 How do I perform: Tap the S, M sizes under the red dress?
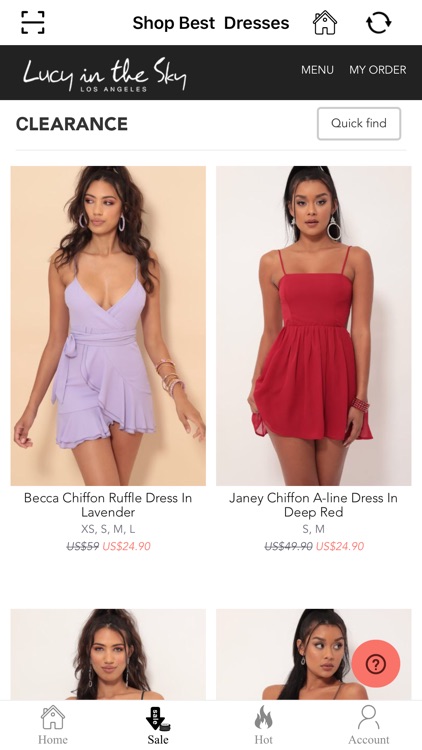(313, 529)
